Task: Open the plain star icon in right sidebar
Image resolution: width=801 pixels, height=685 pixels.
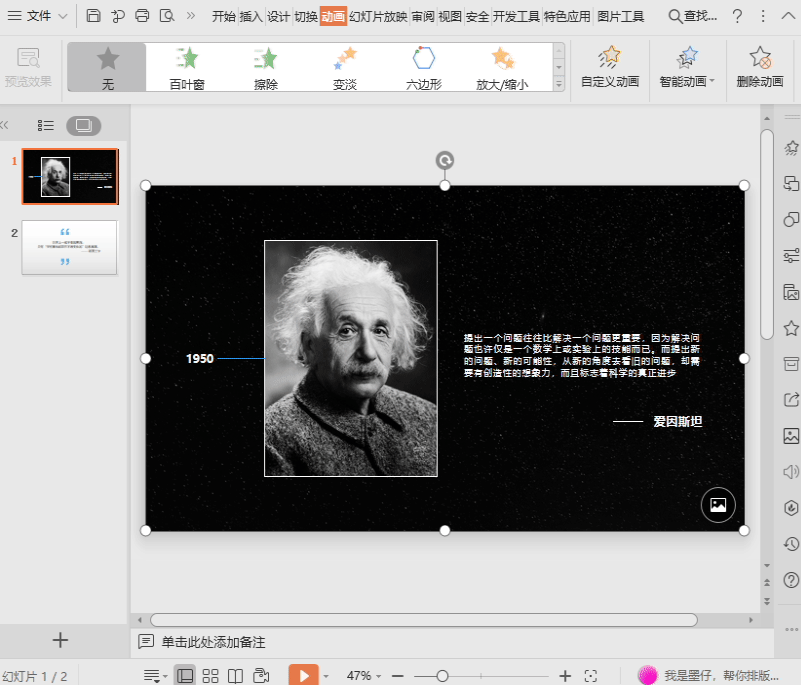Action: point(791,328)
